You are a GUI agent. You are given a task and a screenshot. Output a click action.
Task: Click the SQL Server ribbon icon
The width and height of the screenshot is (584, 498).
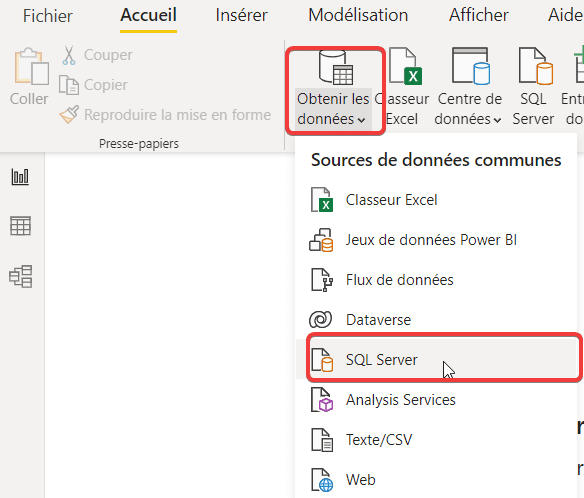point(536,66)
